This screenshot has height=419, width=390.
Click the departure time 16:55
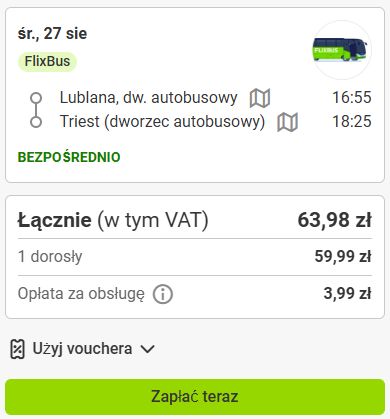(352, 97)
